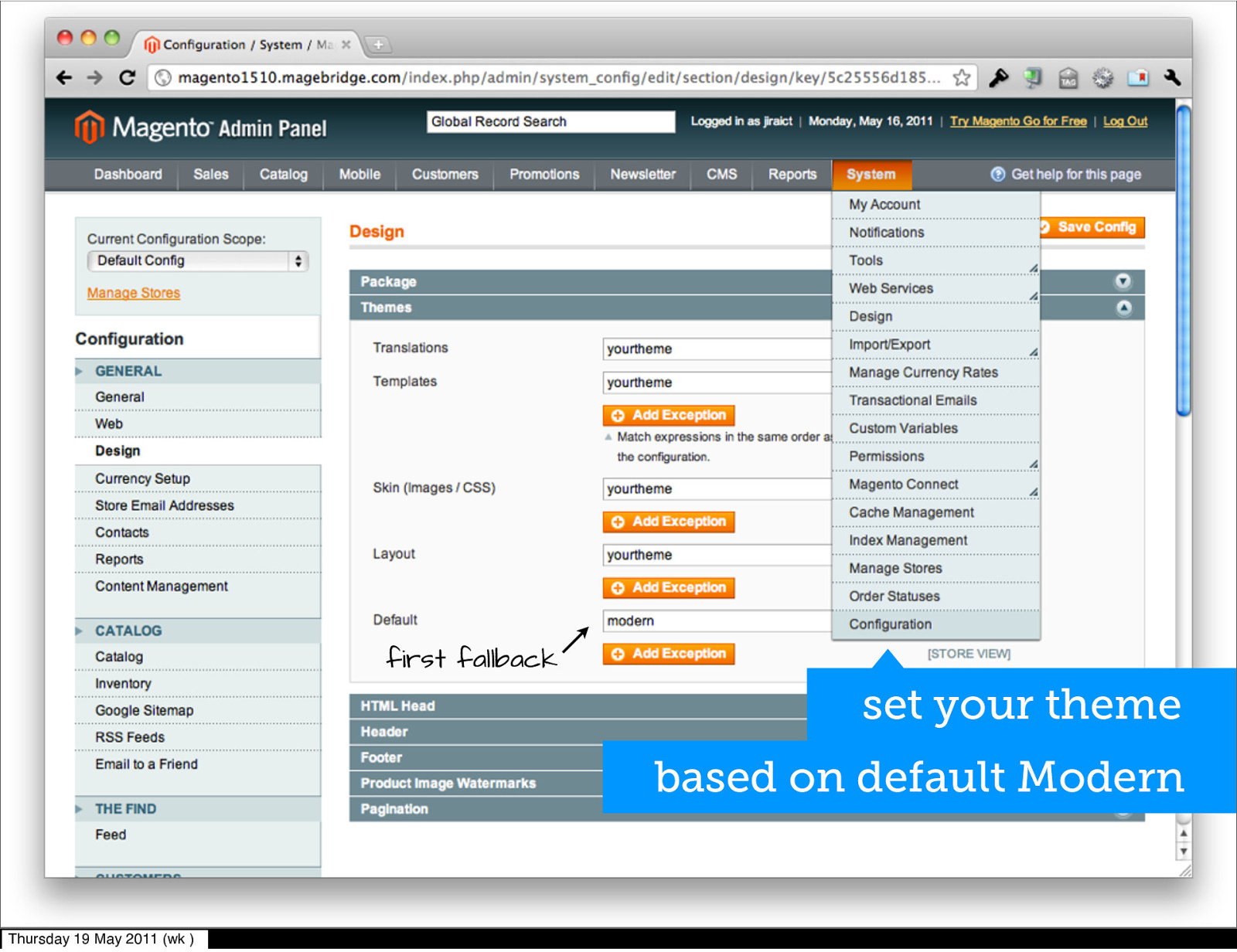Select My Account in System menu
The image size is (1237, 952).
click(935, 205)
